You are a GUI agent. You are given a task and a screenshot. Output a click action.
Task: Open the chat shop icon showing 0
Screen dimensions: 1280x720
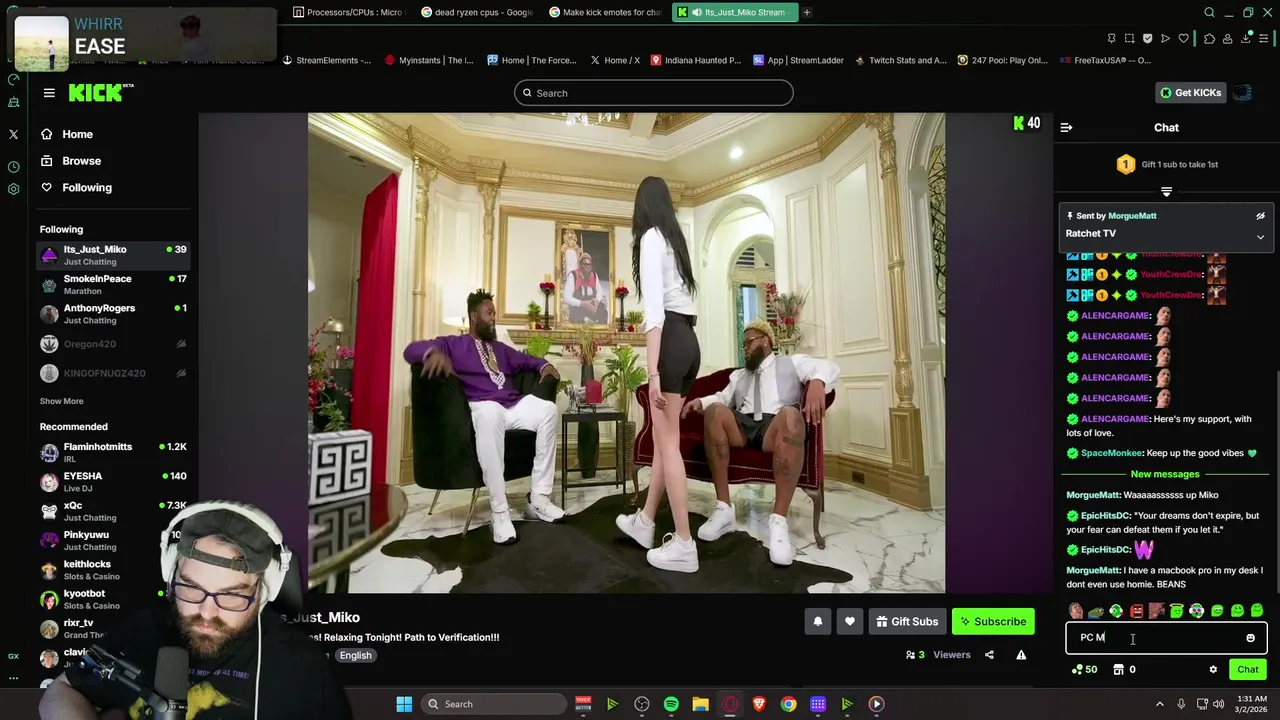(1124, 670)
